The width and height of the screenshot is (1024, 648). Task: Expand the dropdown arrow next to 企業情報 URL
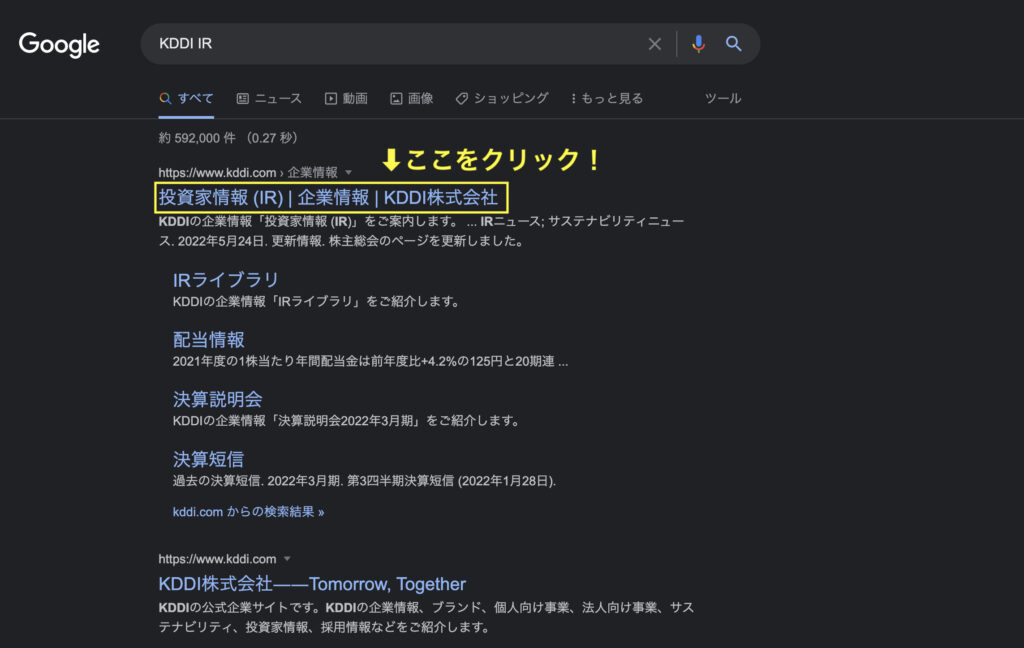[x=349, y=172]
